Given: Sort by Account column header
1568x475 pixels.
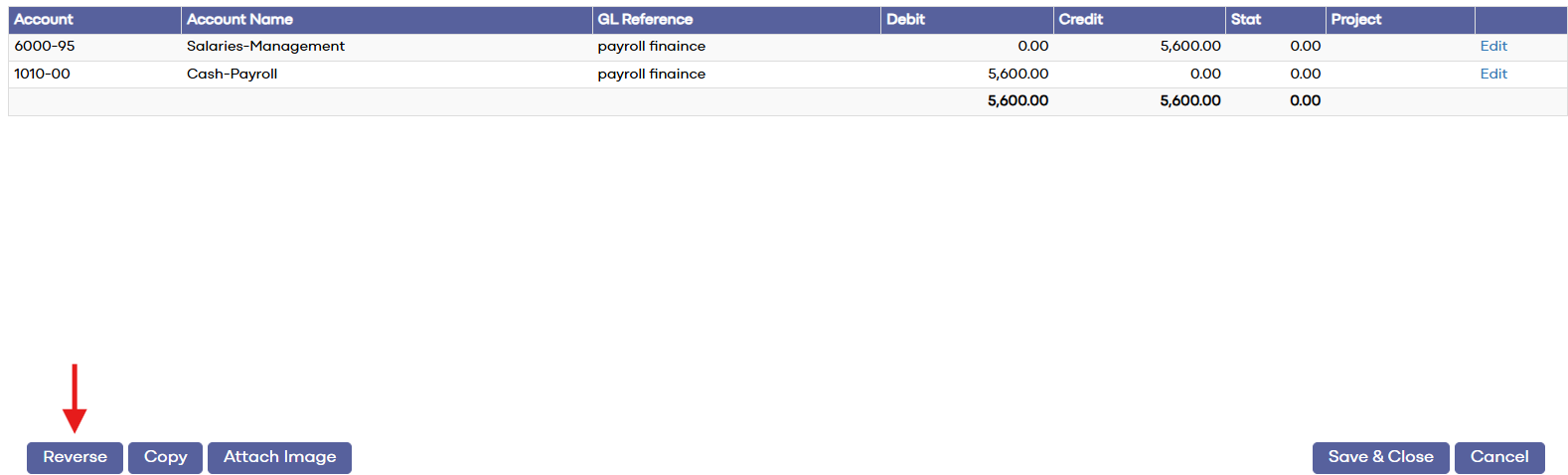Looking at the screenshot, I should tap(44, 20).
